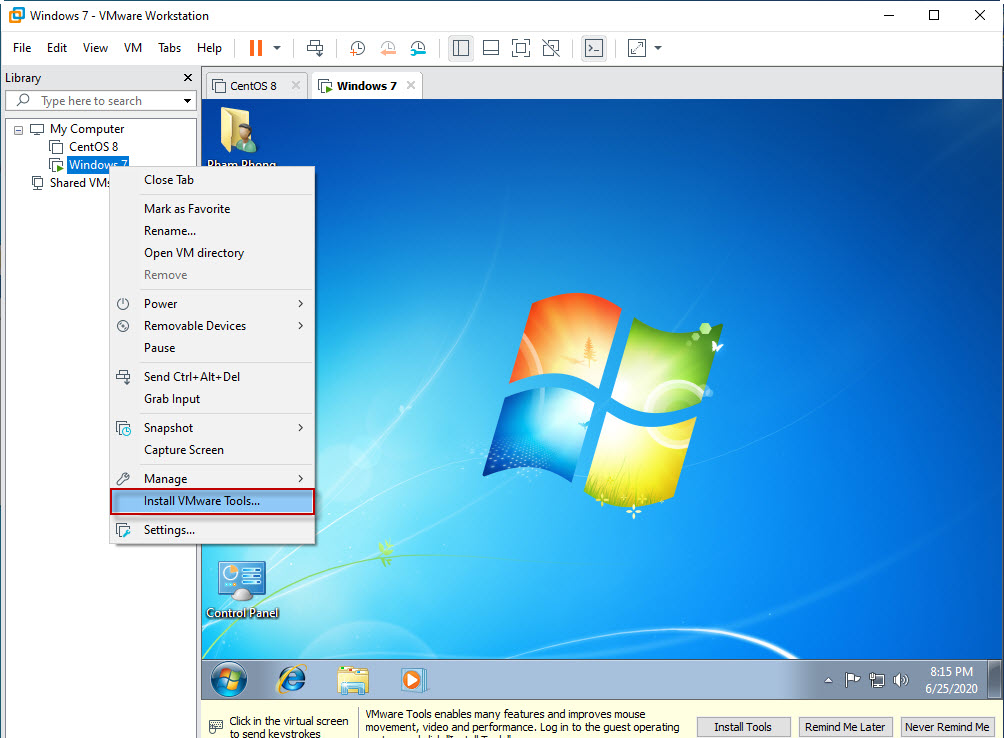Dismiss with the Never Remind Me button
The image size is (1004, 738).
(x=946, y=726)
